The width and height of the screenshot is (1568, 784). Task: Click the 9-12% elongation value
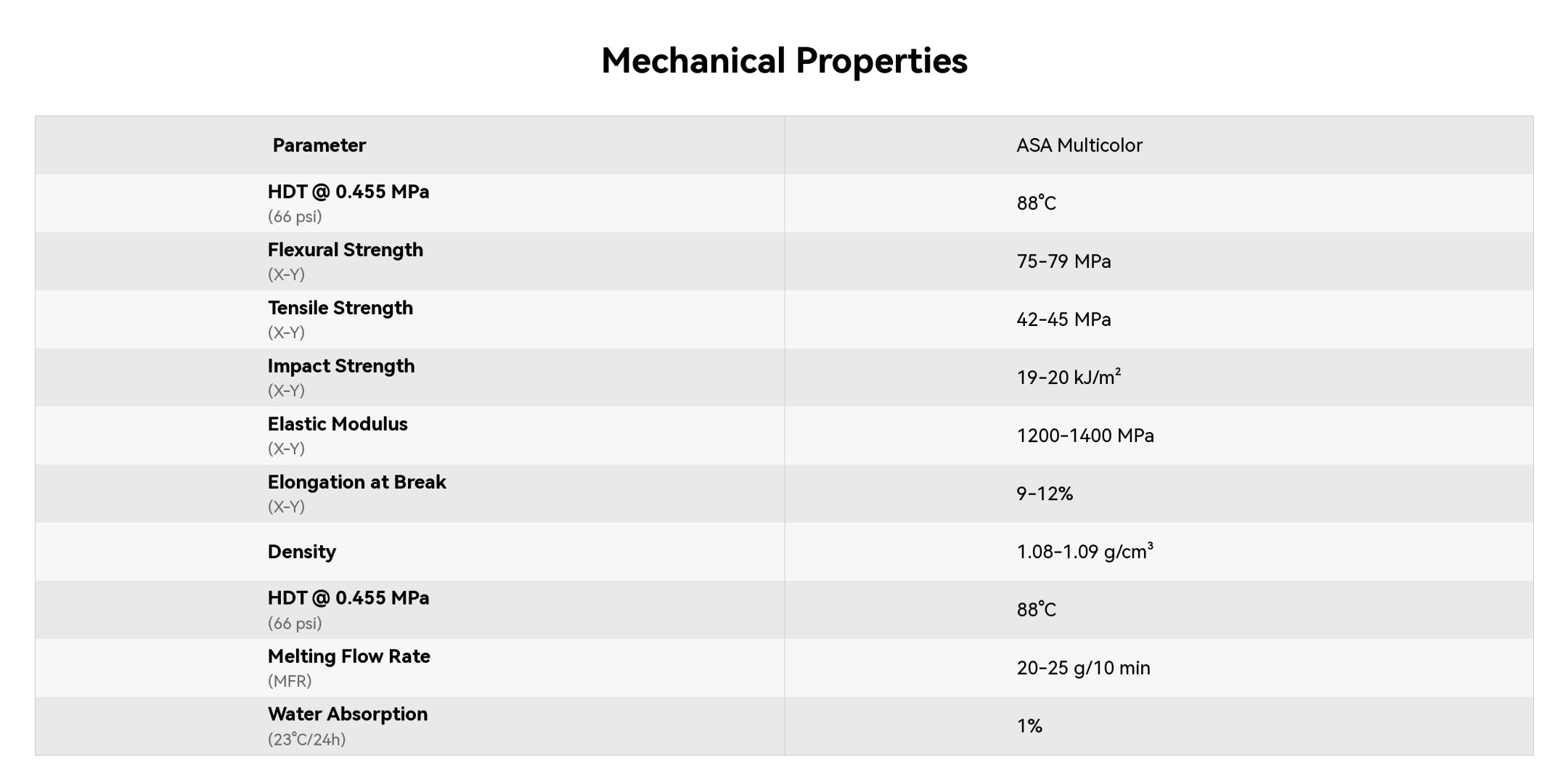1044,494
